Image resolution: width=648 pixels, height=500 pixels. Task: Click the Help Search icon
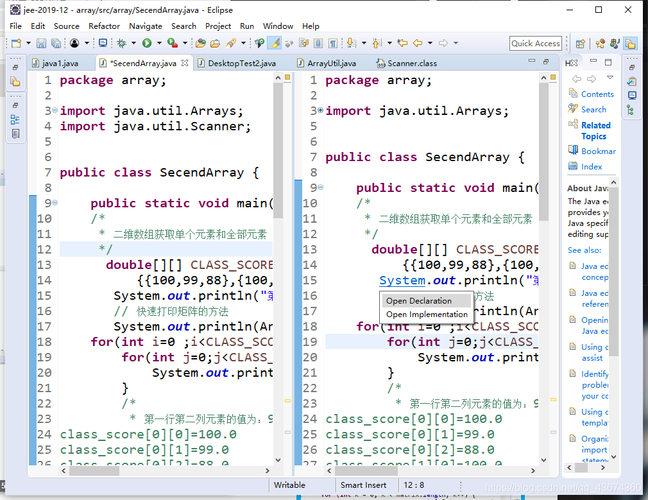pos(573,109)
